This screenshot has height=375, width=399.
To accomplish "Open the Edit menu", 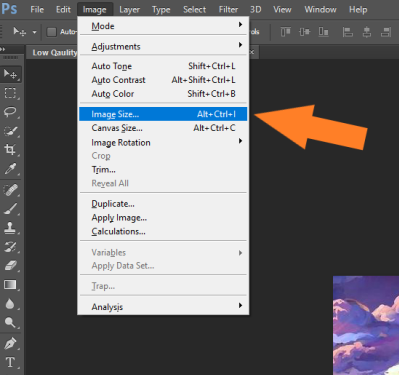I will click(63, 10).
